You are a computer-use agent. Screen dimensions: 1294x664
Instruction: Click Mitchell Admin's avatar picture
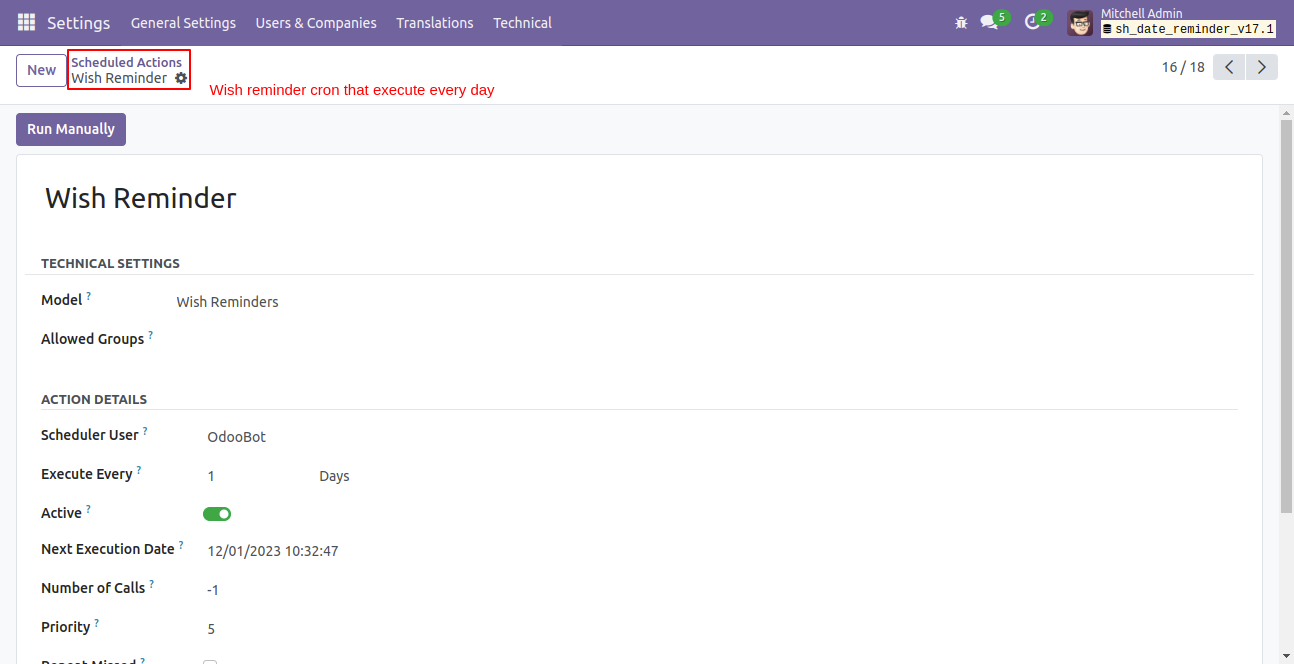coord(1079,22)
